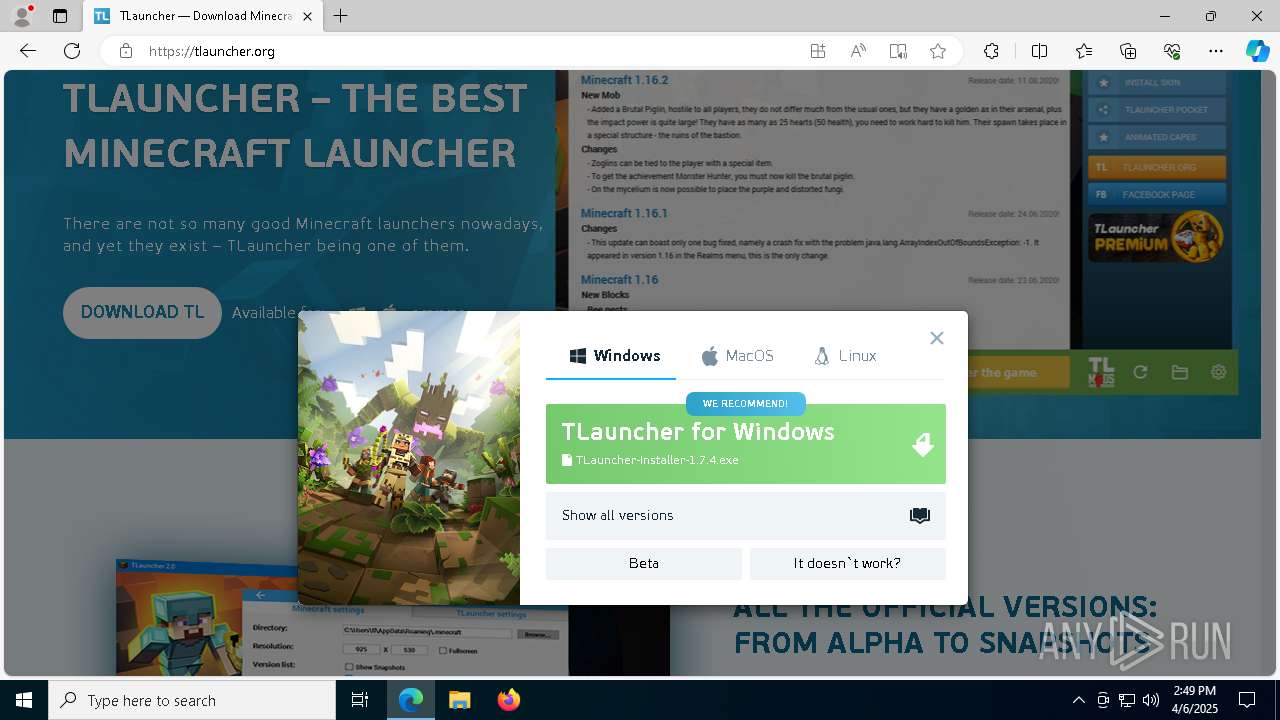Viewport: 1280px width, 720px height.
Task: Open a new browser tab
Action: [x=341, y=16]
